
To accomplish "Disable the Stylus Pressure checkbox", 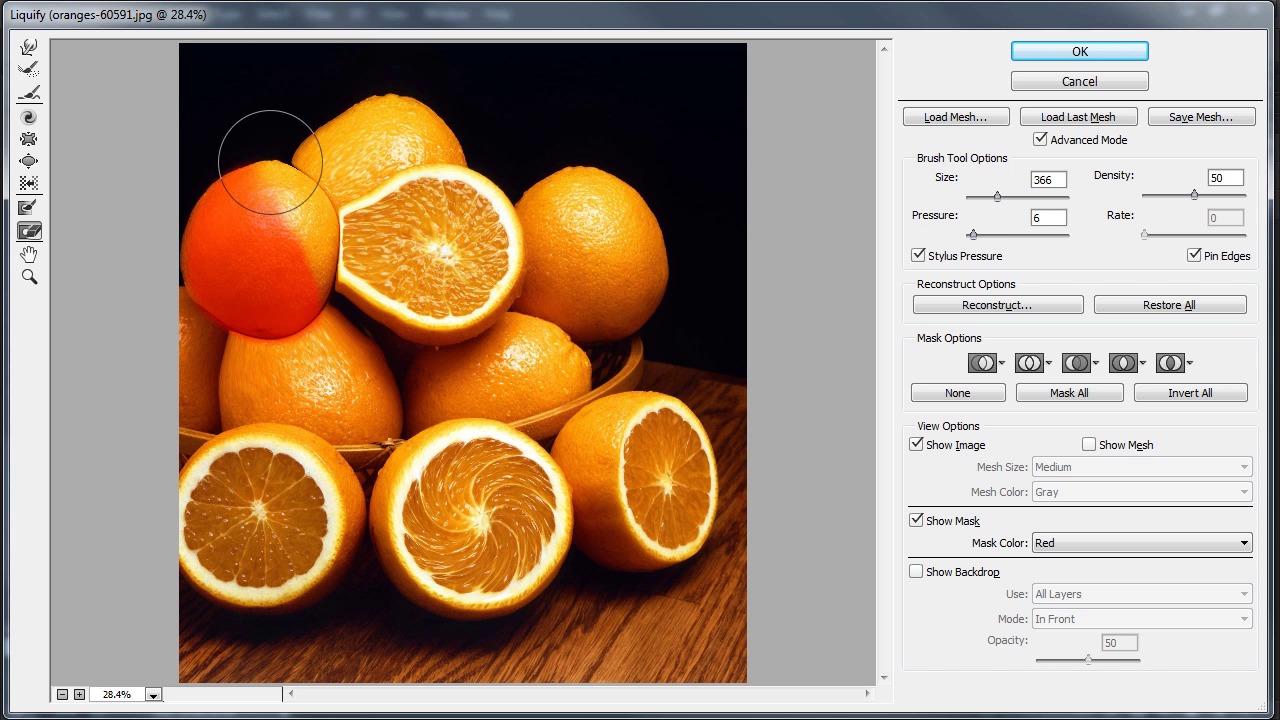I will pyautogui.click(x=918, y=256).
